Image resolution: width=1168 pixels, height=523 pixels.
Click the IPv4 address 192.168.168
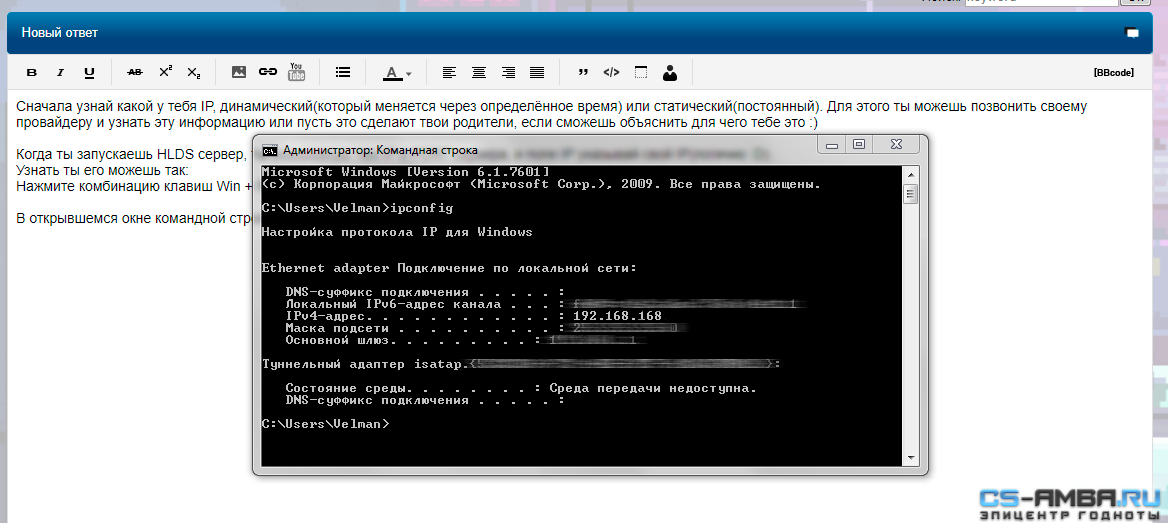[x=618, y=316]
